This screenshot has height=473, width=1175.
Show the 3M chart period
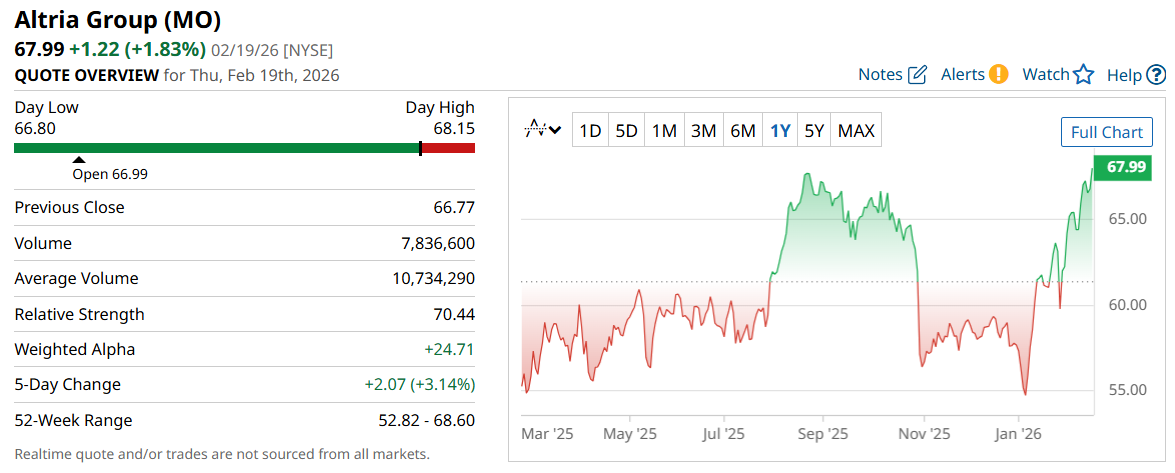click(703, 130)
